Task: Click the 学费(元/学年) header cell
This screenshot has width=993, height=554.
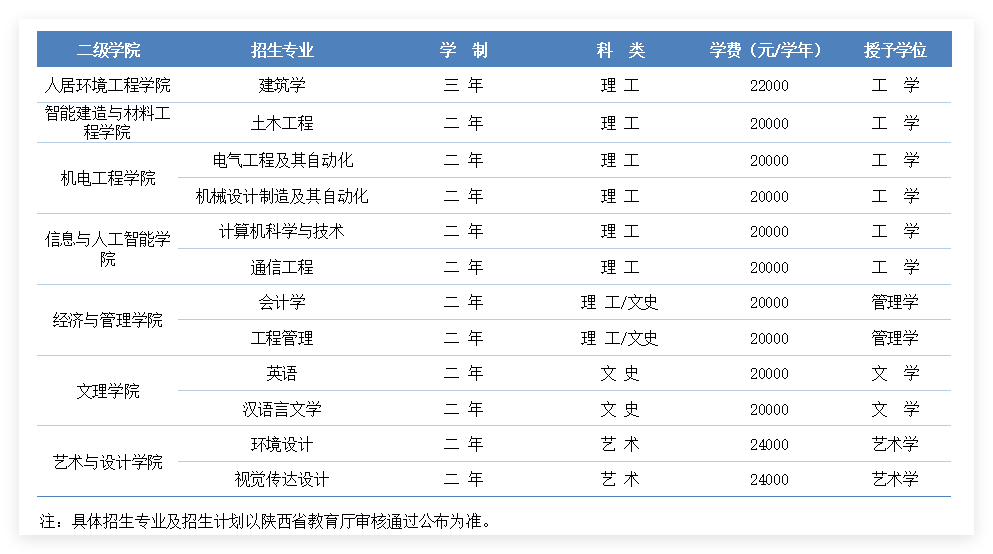Action: [x=766, y=50]
